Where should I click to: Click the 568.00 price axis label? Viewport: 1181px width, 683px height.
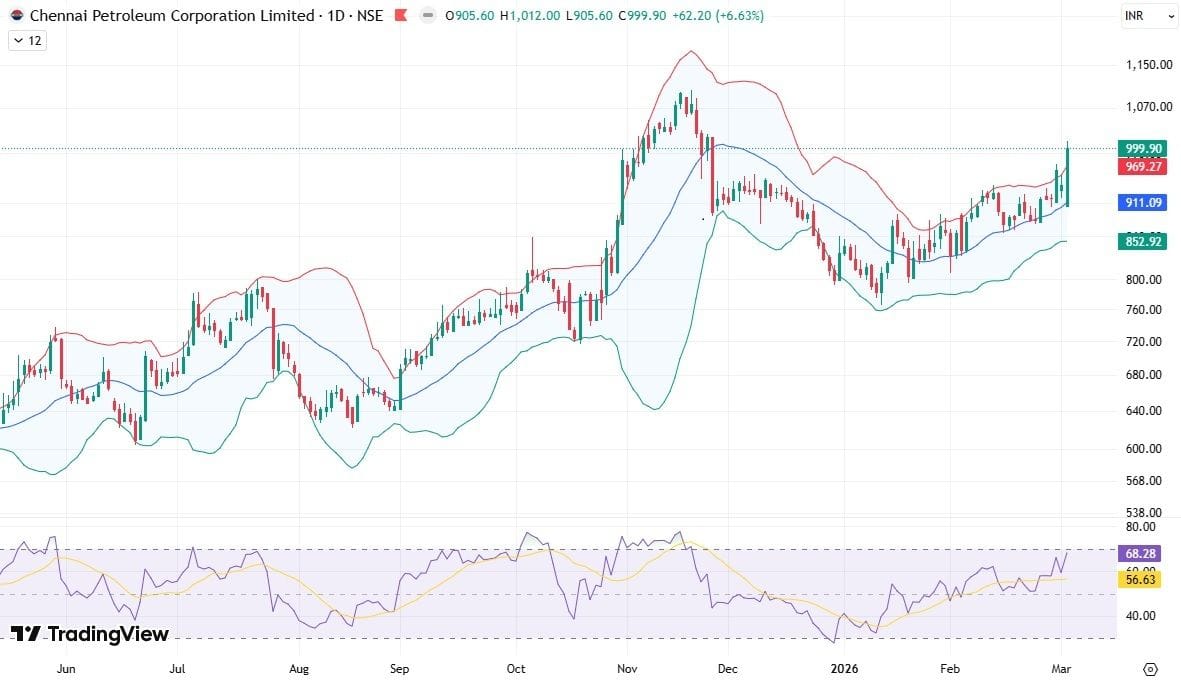(1143, 480)
